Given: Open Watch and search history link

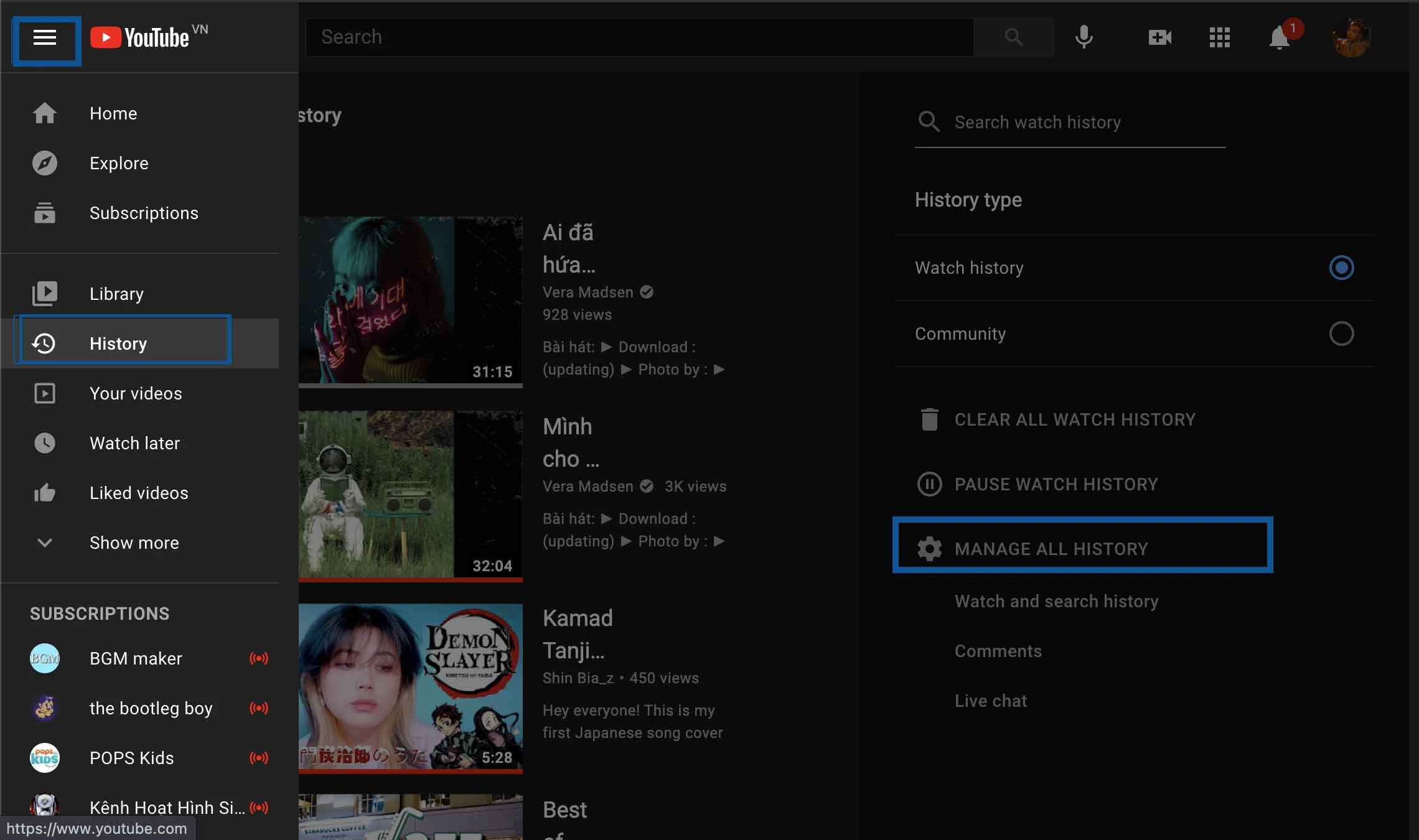Looking at the screenshot, I should [1056, 601].
